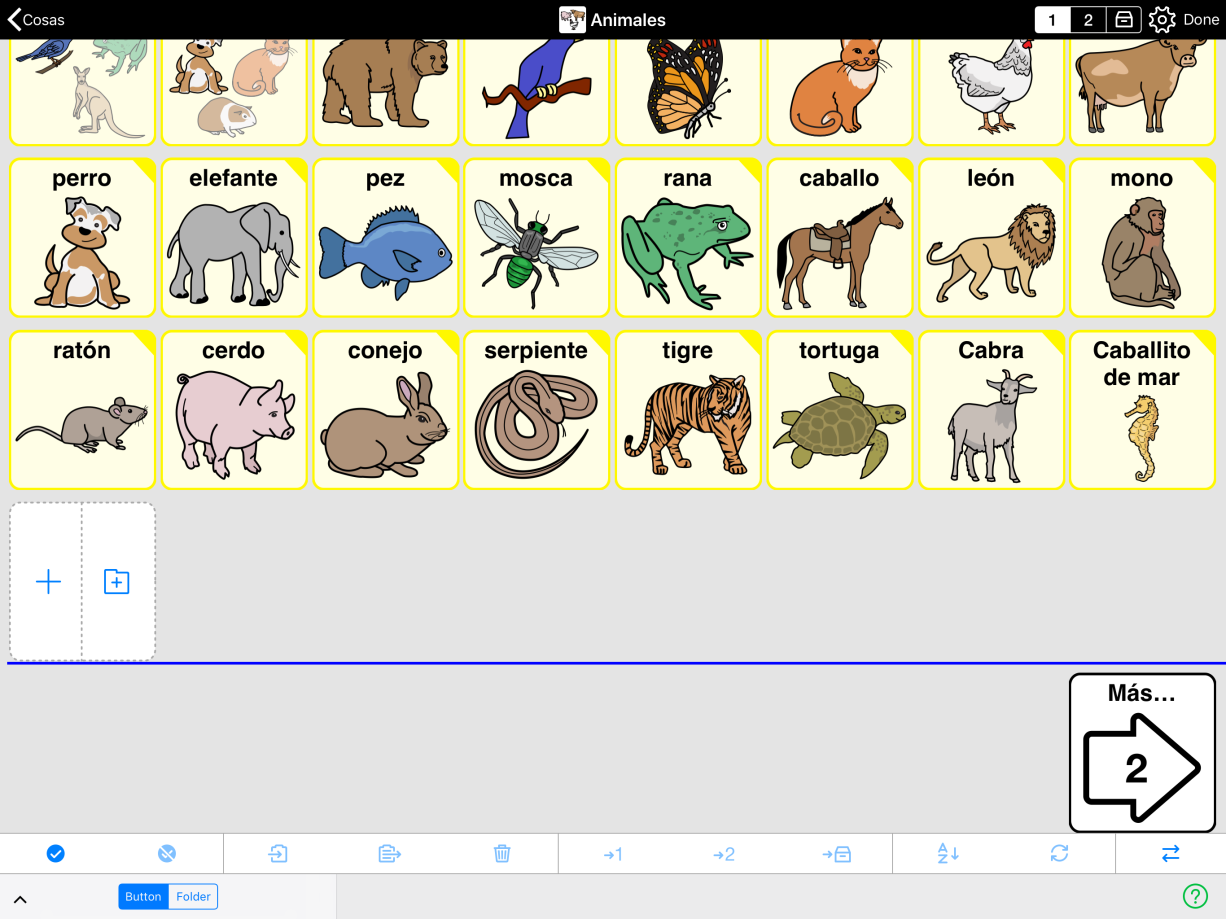Select the tortuga turtle button
The image size is (1226, 919).
click(839, 410)
